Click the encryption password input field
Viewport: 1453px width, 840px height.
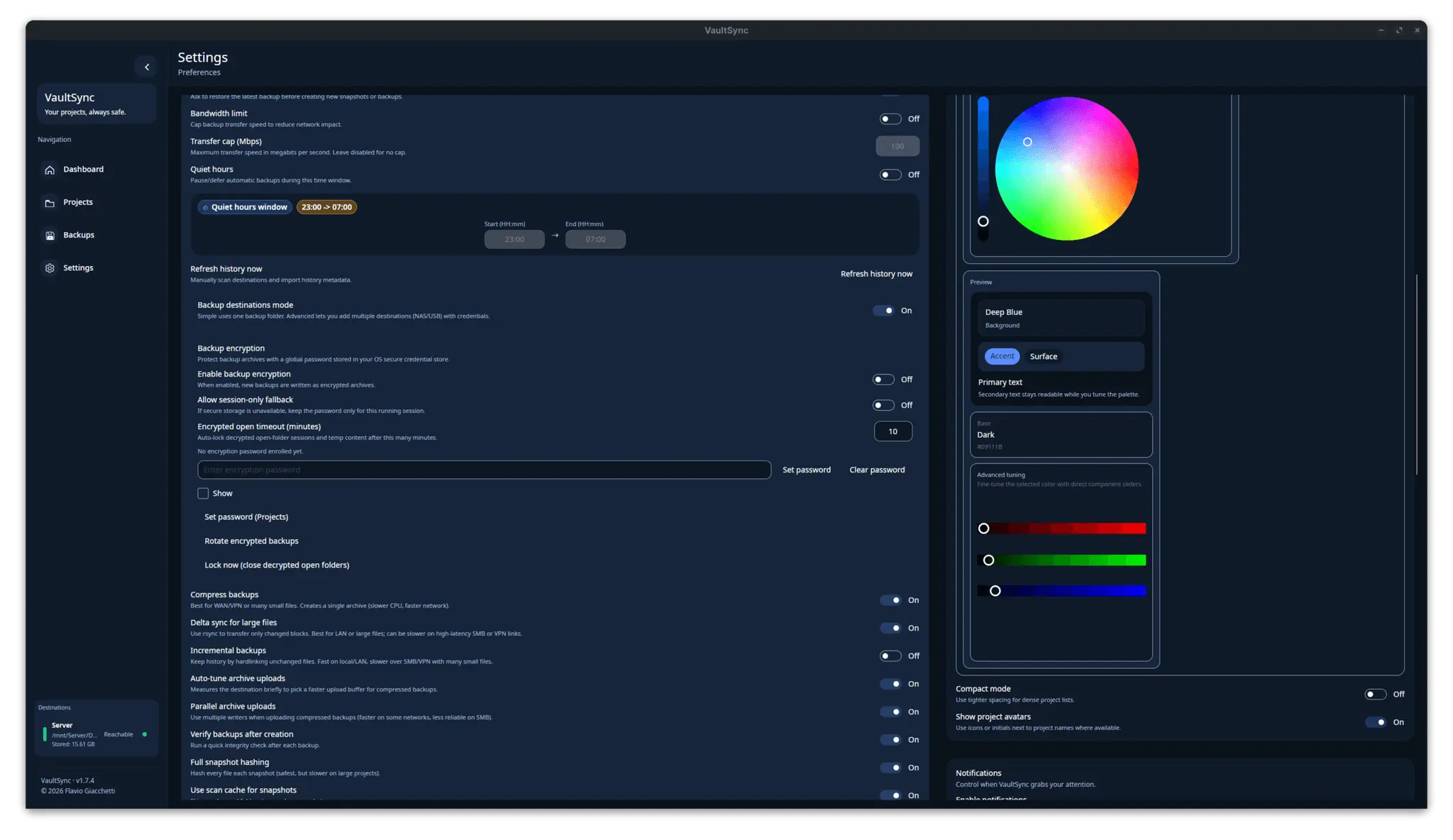click(x=484, y=470)
